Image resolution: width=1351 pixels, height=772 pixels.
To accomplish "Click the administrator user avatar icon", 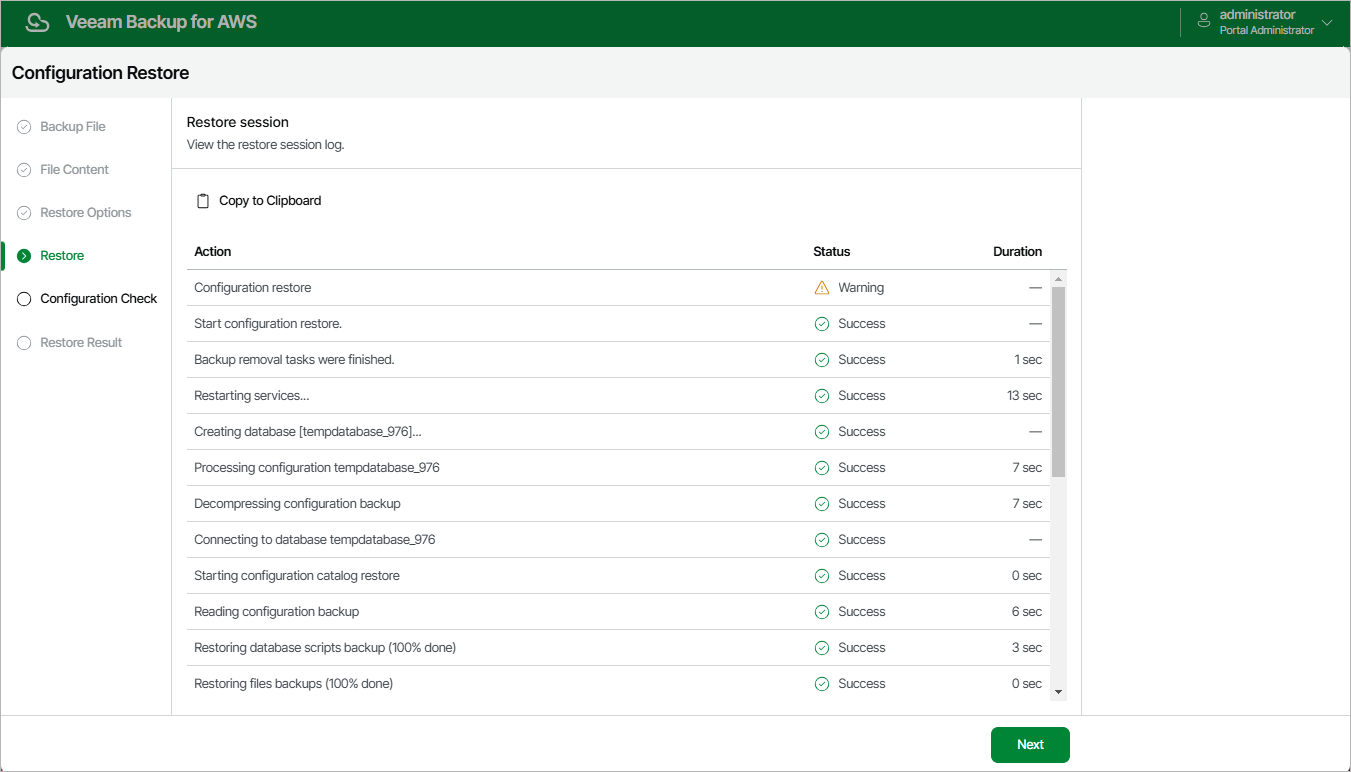I will click(1204, 22).
